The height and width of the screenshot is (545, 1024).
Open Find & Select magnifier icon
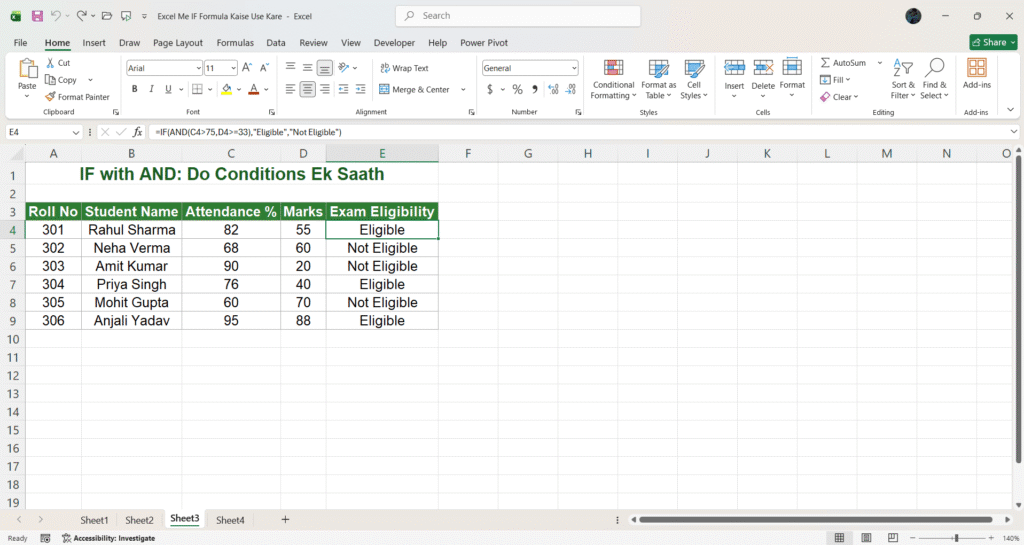tap(935, 67)
